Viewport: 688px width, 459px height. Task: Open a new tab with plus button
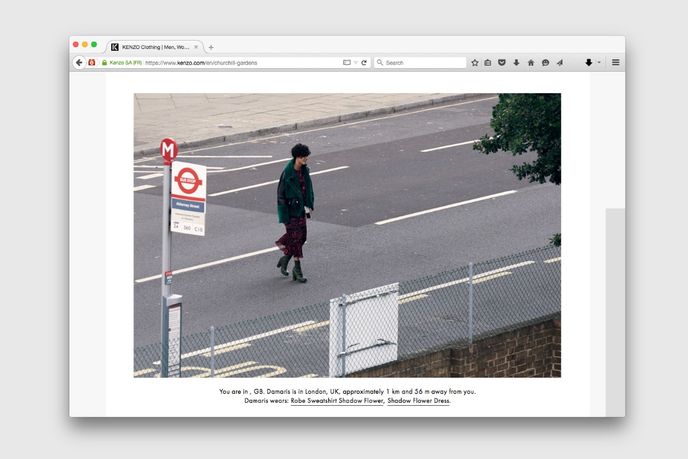[211, 46]
